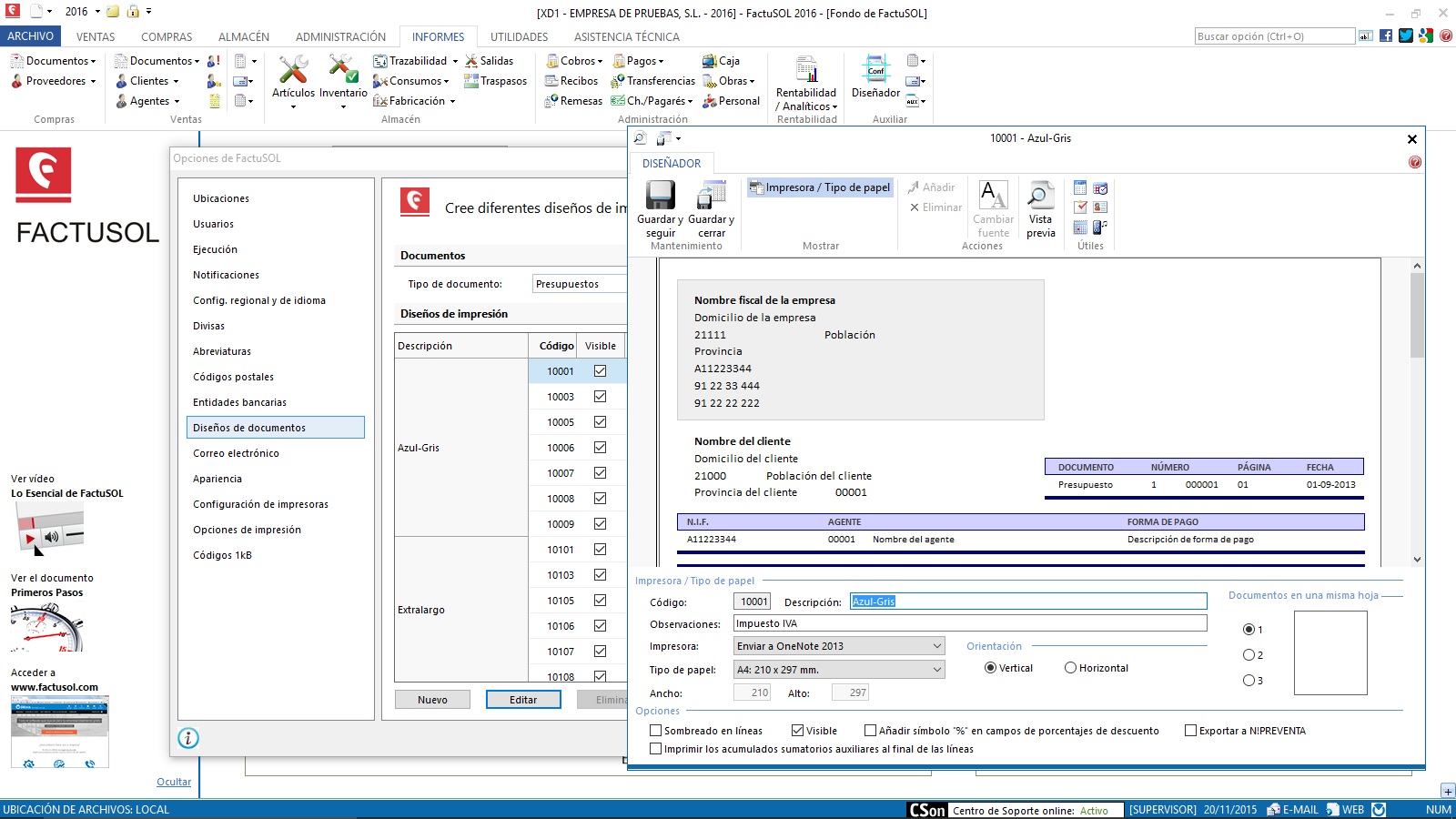1456x819 pixels.
Task: Click the Nuevo button
Action: [x=432, y=700]
